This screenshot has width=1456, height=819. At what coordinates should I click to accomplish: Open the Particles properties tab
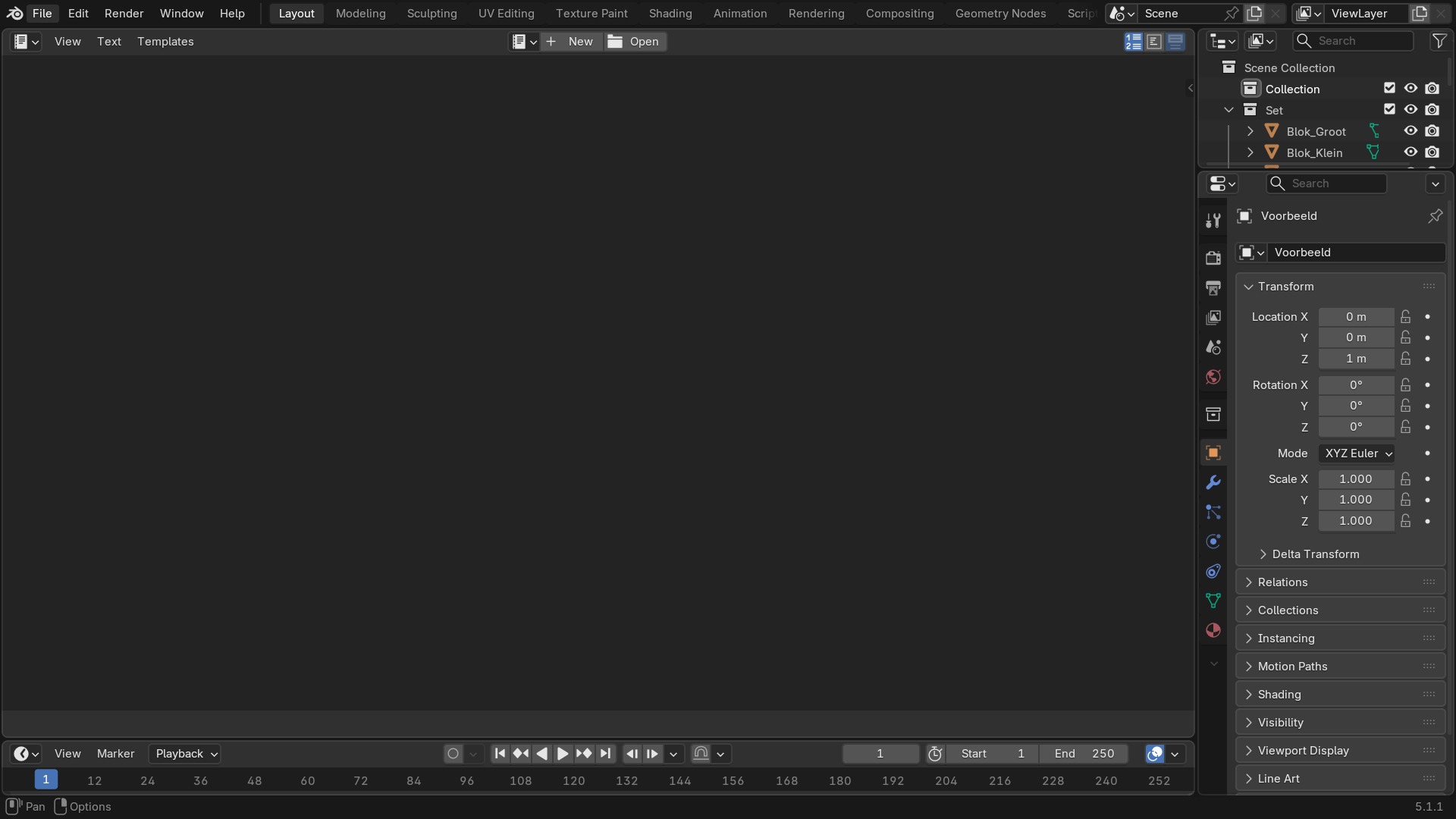tap(1213, 512)
